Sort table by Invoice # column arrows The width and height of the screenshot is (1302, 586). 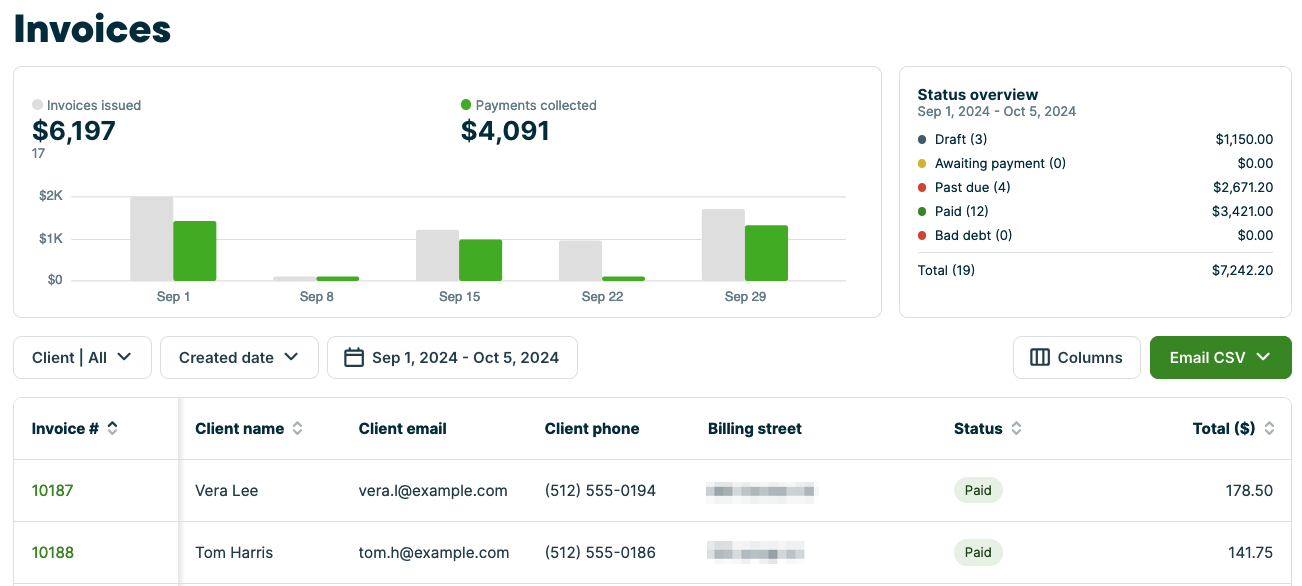point(113,428)
